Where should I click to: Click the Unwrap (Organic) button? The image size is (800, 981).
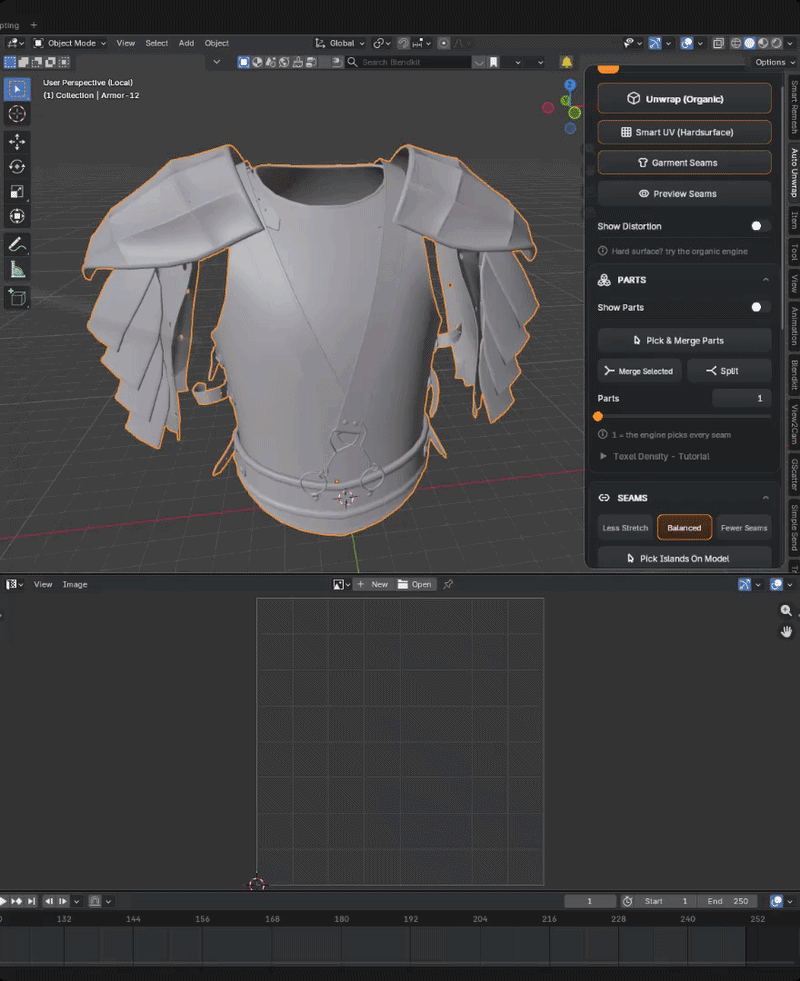[x=684, y=99]
